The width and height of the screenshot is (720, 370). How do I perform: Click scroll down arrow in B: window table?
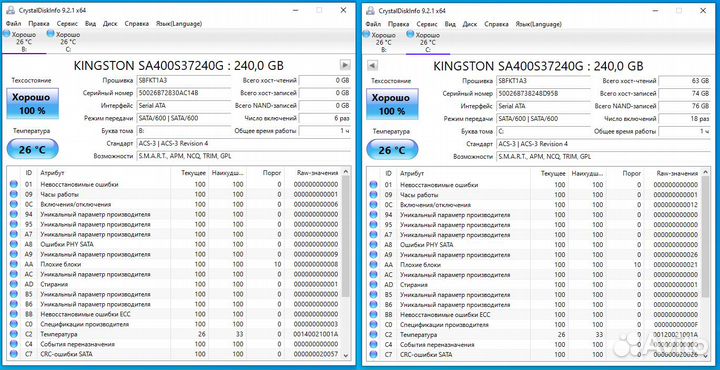tap(346, 356)
